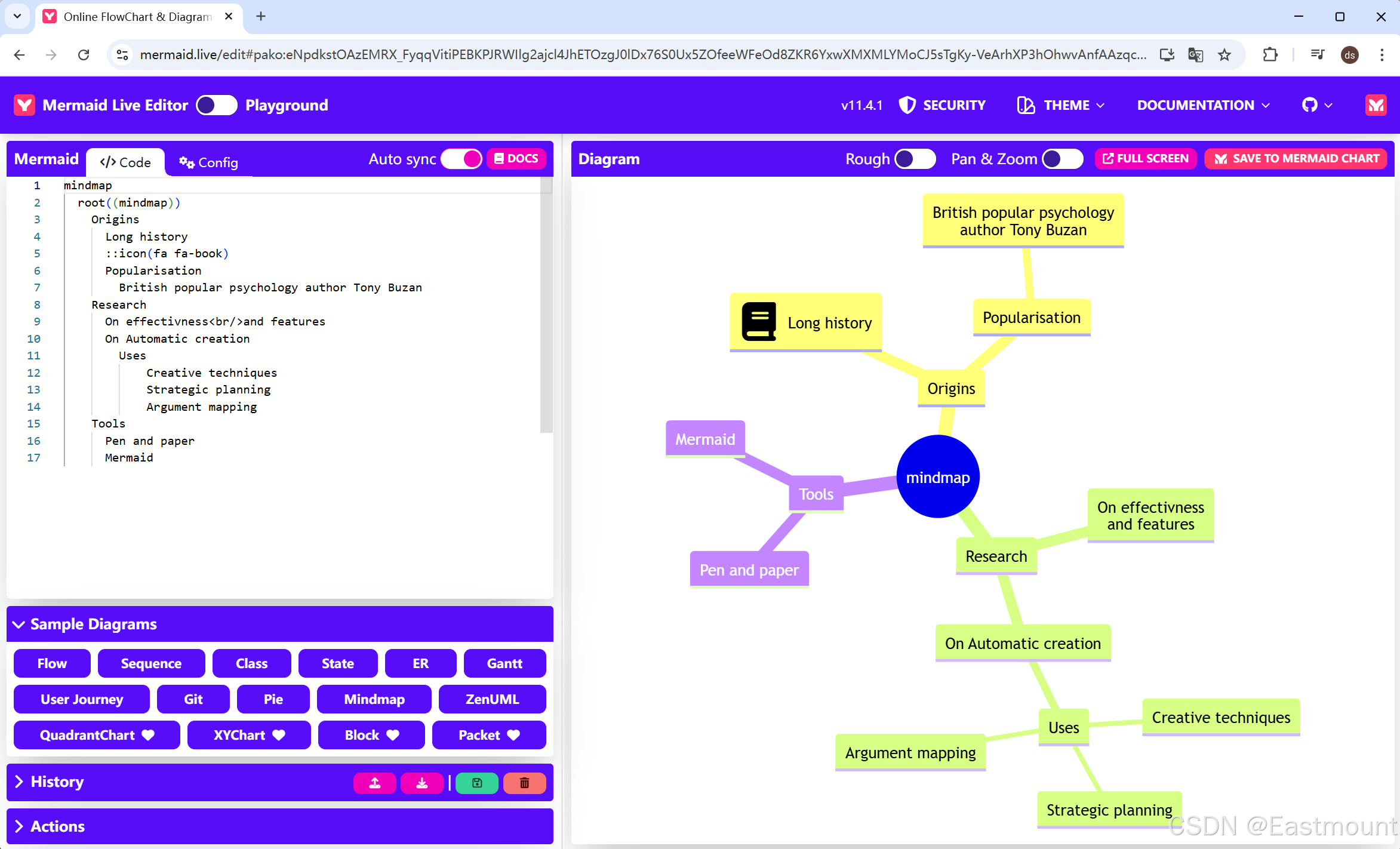Load the Gantt sample diagram
This screenshot has width=1400, height=849.
[504, 663]
